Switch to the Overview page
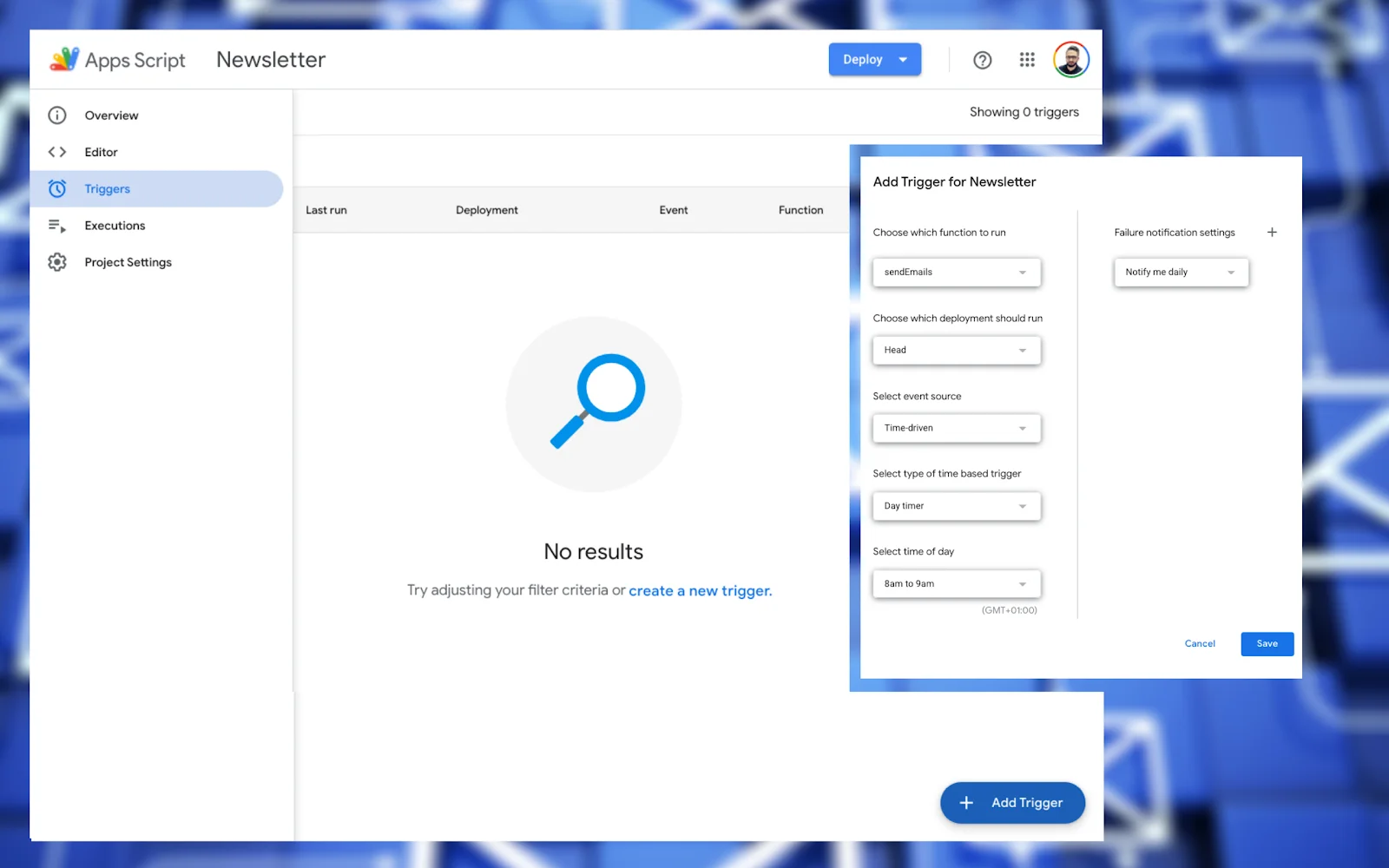Image resolution: width=1389 pixels, height=868 pixels. [x=111, y=115]
